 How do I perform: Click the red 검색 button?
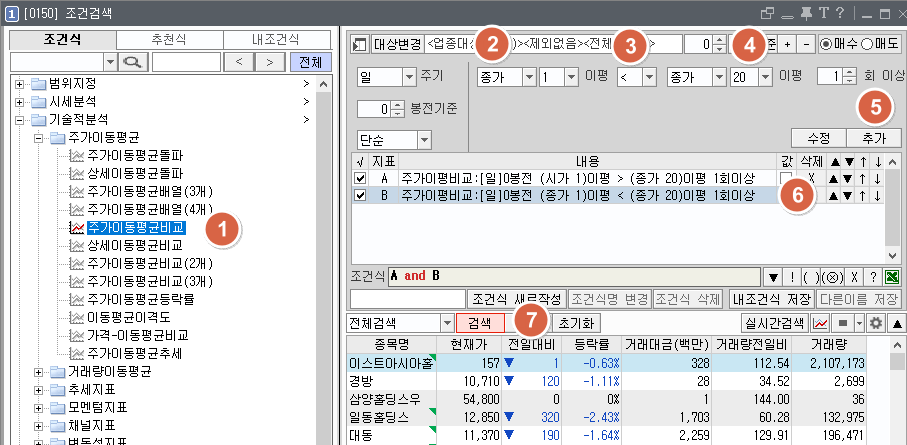pos(480,322)
